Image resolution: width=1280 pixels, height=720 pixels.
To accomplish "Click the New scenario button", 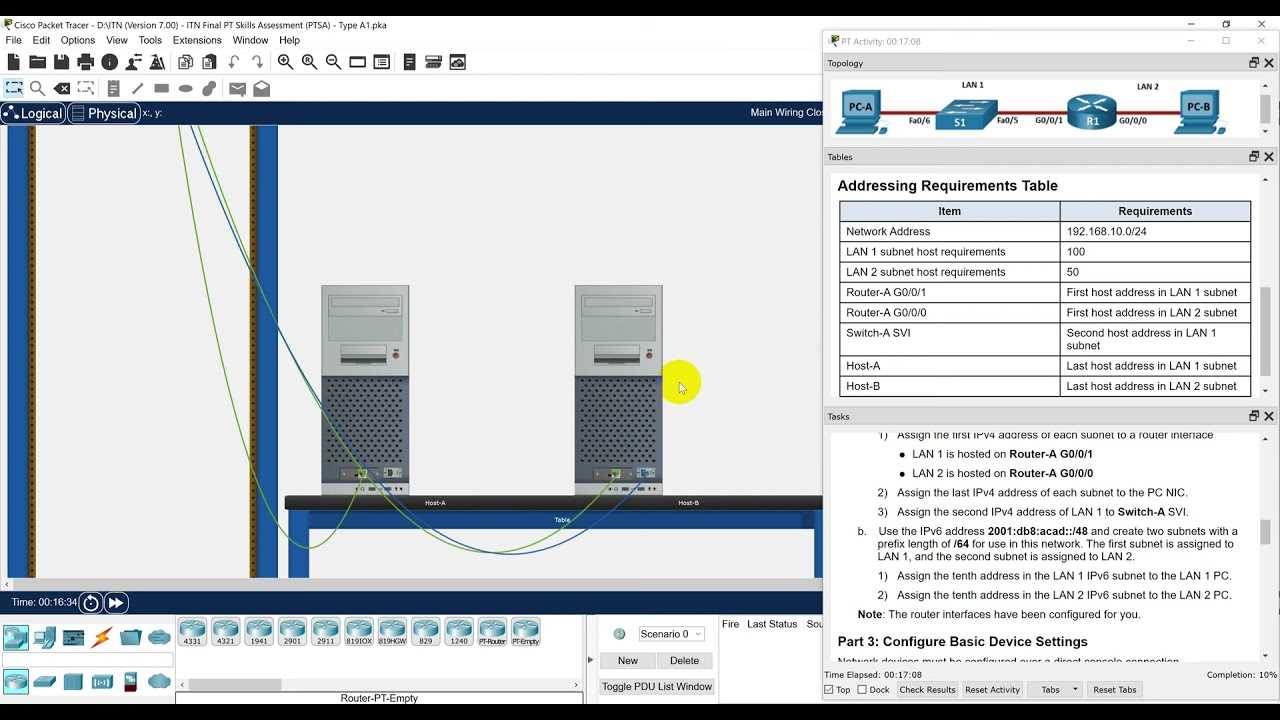I will click(x=628, y=661).
